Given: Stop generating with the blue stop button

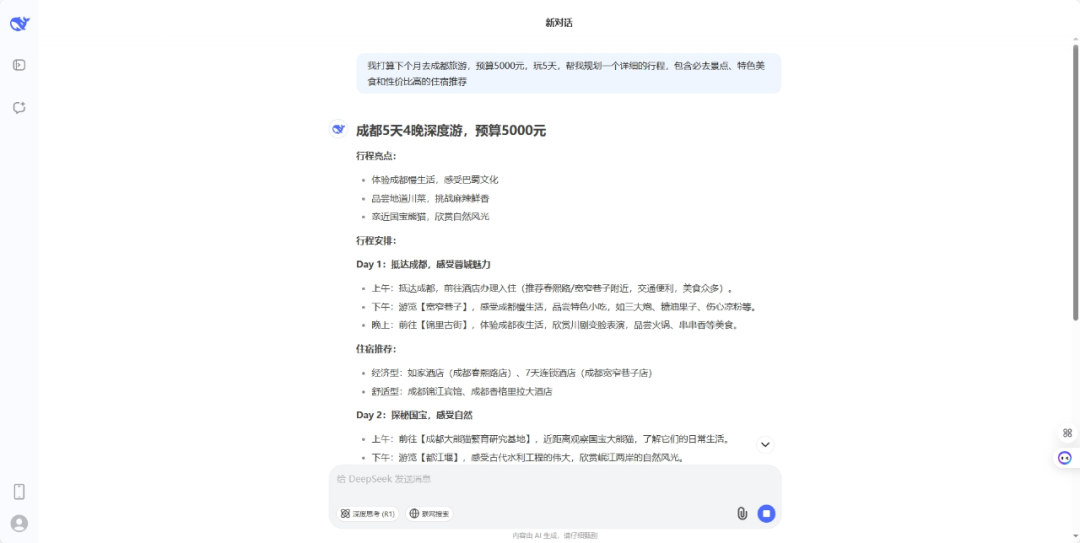Looking at the screenshot, I should click(766, 513).
